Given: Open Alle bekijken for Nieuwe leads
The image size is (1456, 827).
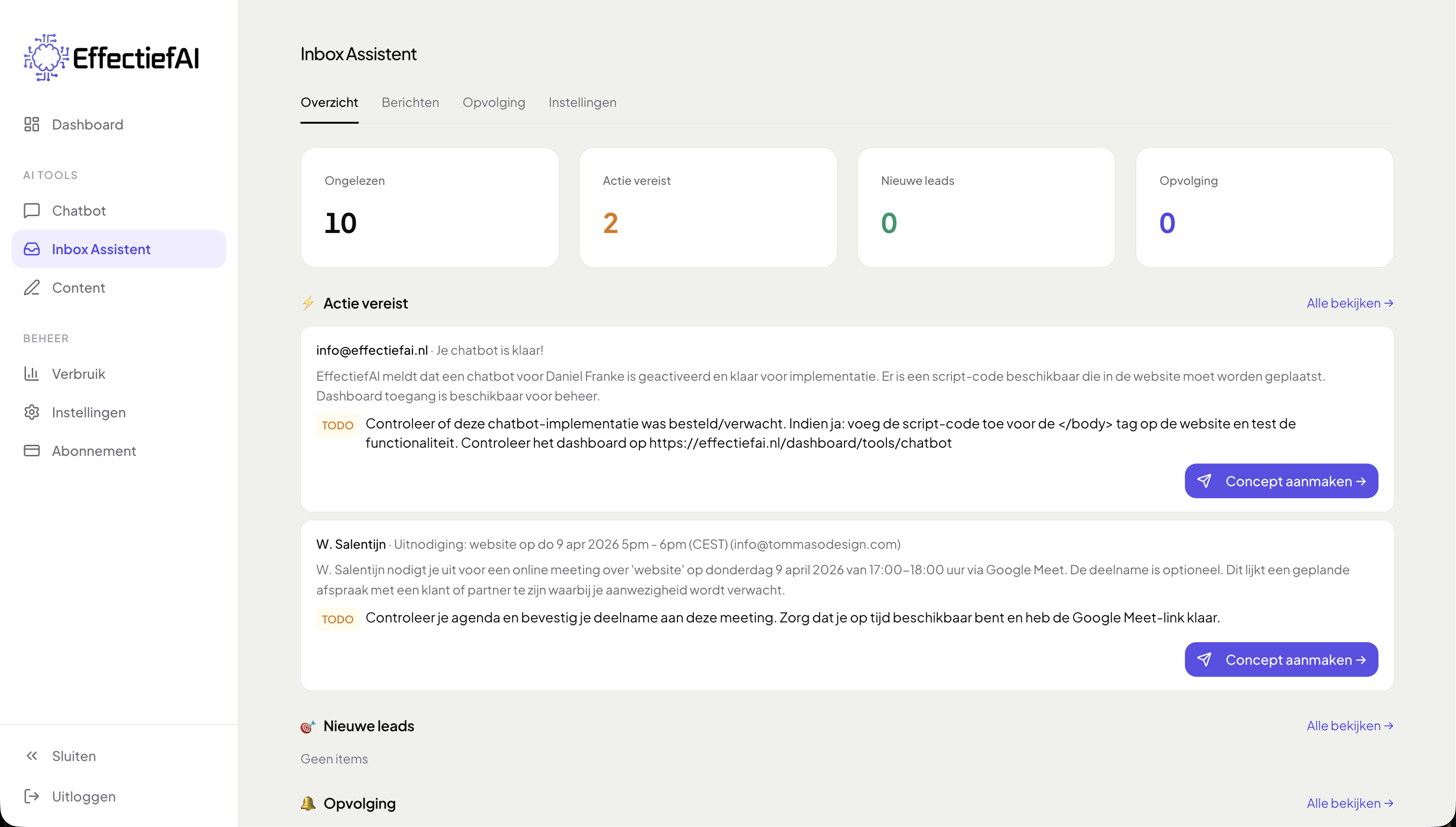Looking at the screenshot, I should pos(1349,726).
